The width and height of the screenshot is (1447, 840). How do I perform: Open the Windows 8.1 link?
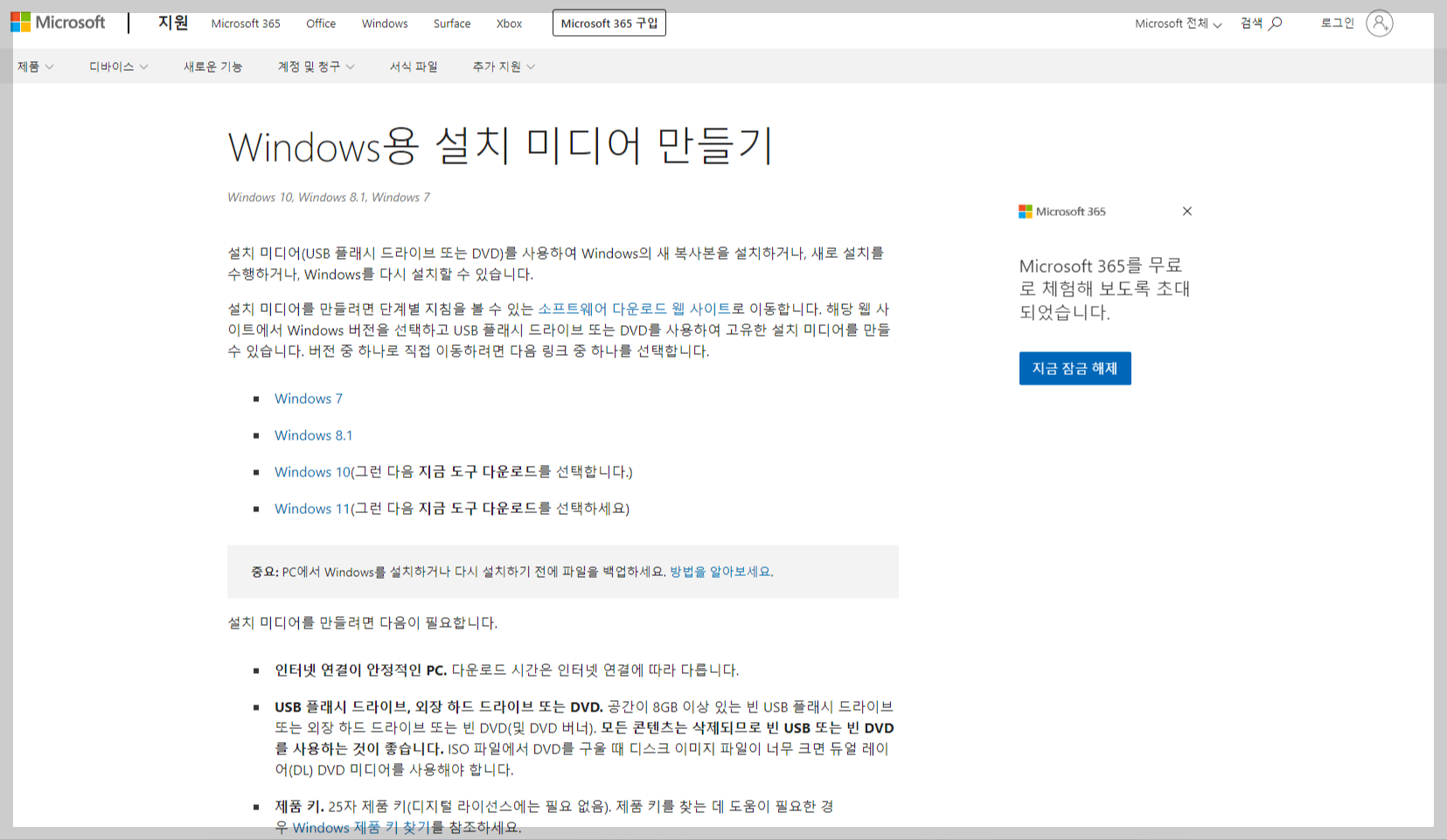314,435
